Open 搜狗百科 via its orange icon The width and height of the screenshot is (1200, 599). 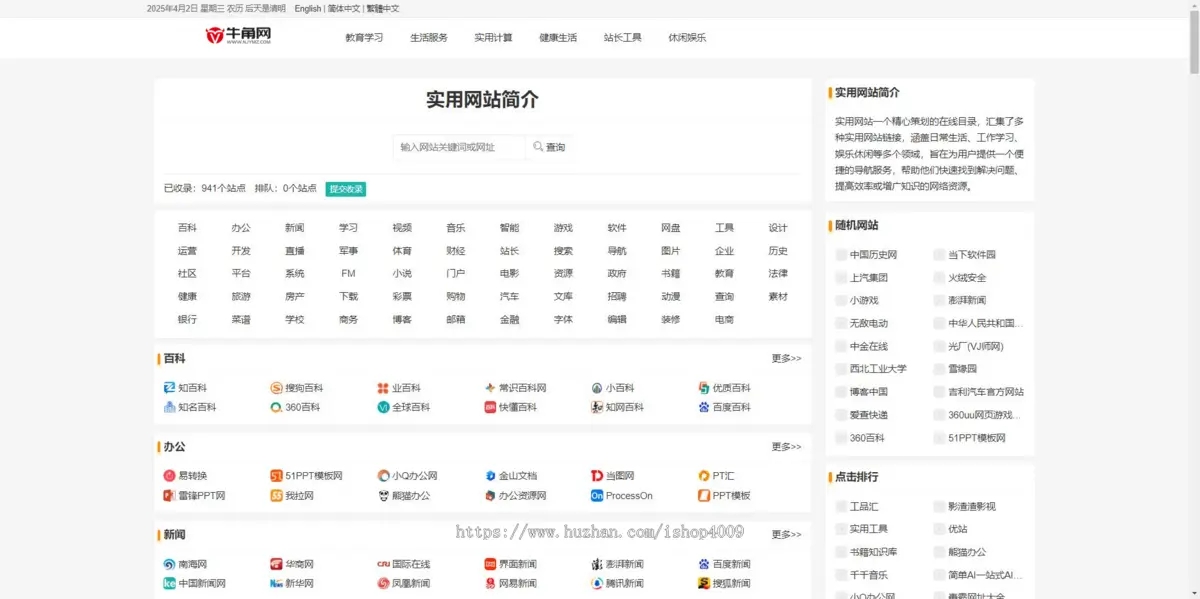tap(276, 388)
